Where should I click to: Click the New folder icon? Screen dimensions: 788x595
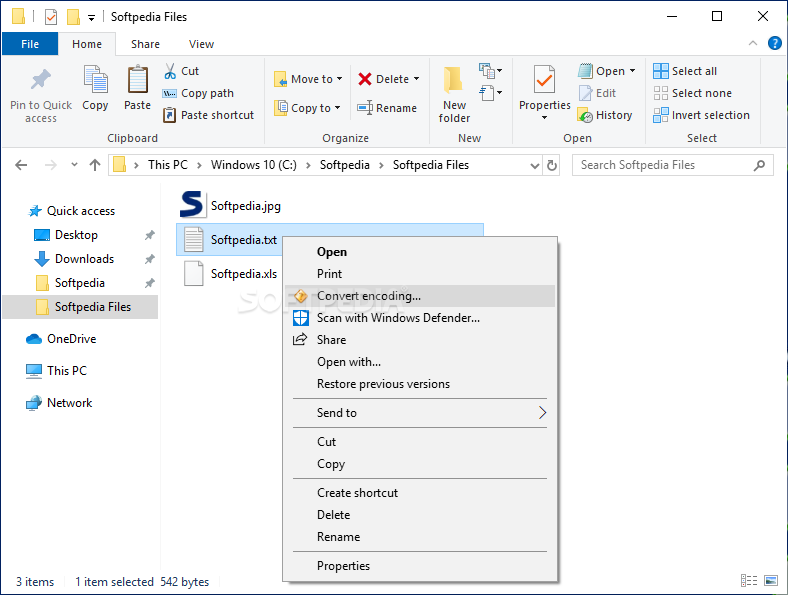(x=453, y=79)
